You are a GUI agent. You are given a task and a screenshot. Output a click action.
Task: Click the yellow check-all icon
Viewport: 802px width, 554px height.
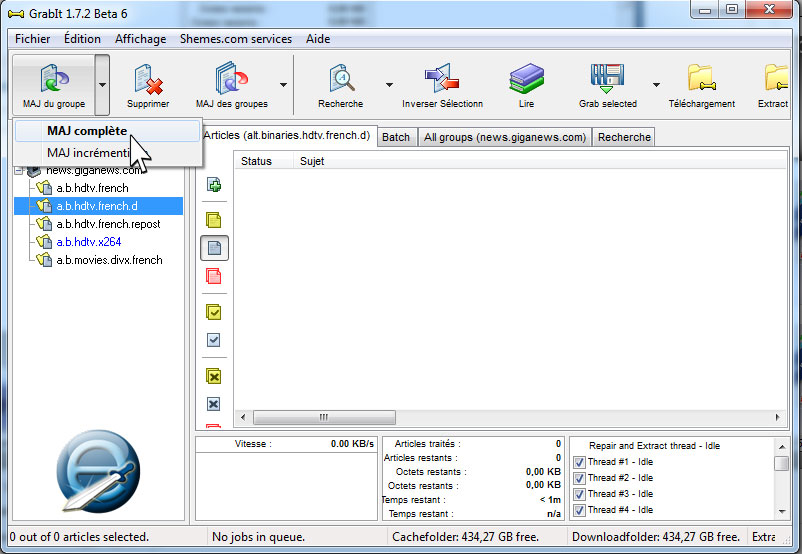[213, 312]
